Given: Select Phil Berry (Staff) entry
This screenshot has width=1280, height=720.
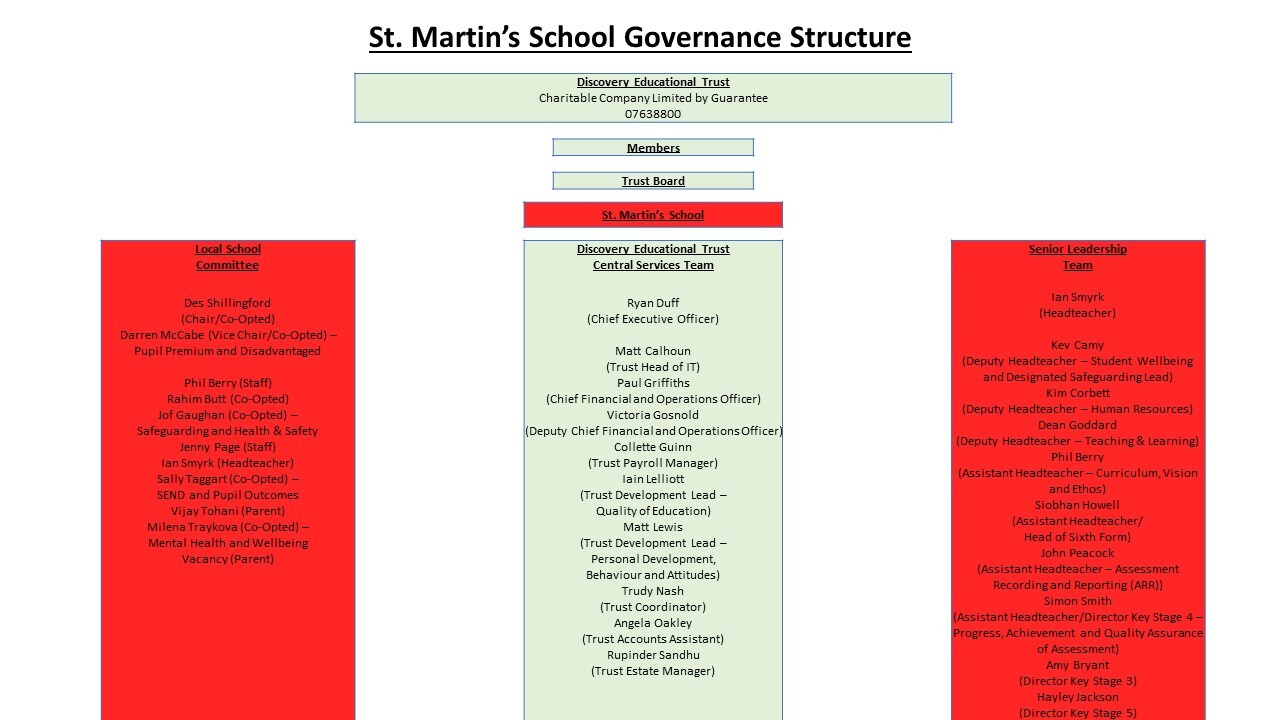Looking at the screenshot, I should click(228, 383).
